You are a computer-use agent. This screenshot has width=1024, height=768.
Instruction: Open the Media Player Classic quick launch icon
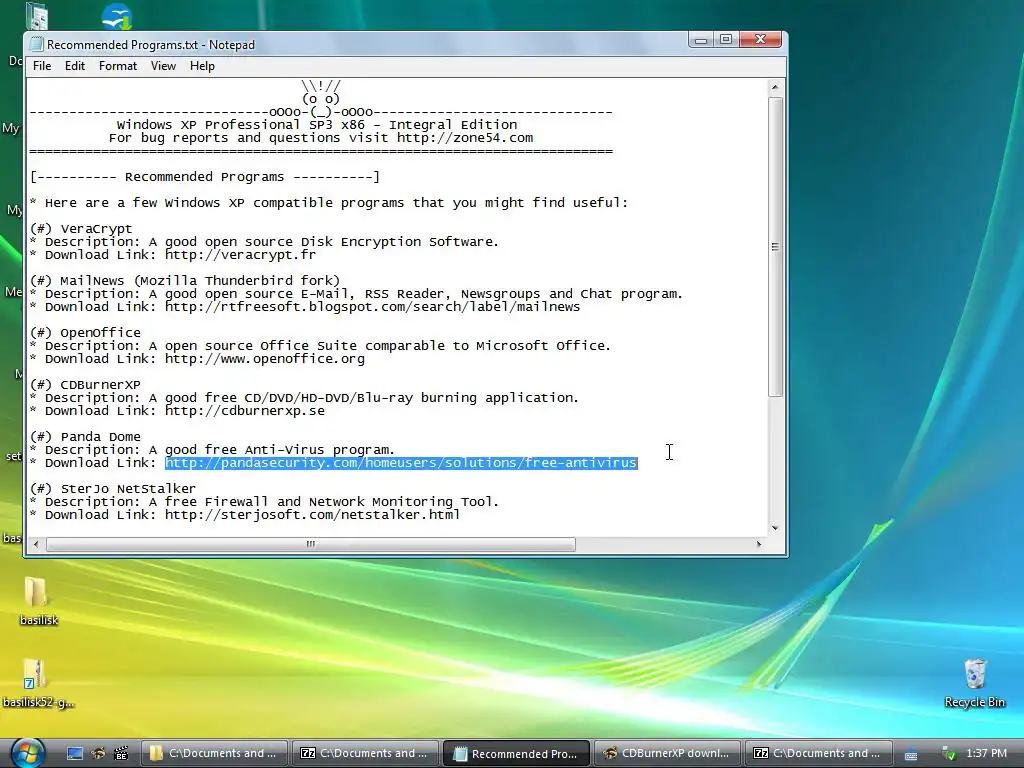[x=121, y=753]
